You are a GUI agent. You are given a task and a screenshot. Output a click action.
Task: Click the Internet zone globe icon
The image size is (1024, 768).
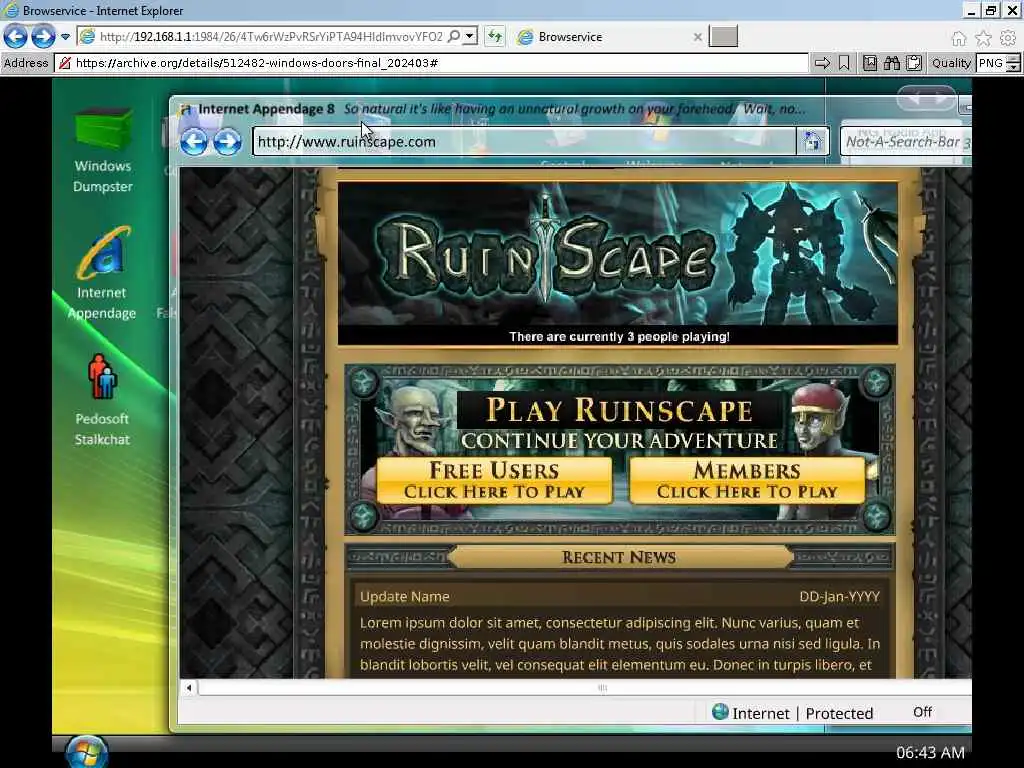click(x=720, y=712)
